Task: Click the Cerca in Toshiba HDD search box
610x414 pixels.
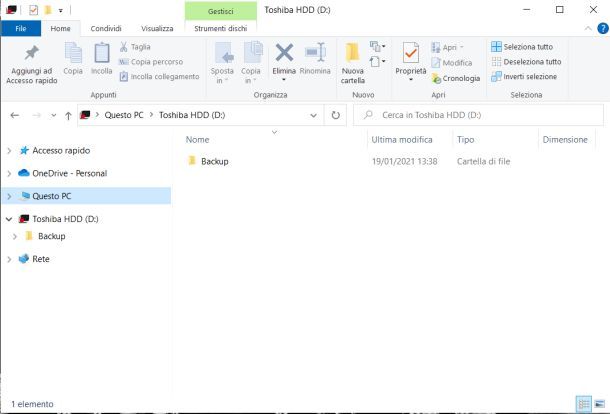Action: (x=479, y=115)
